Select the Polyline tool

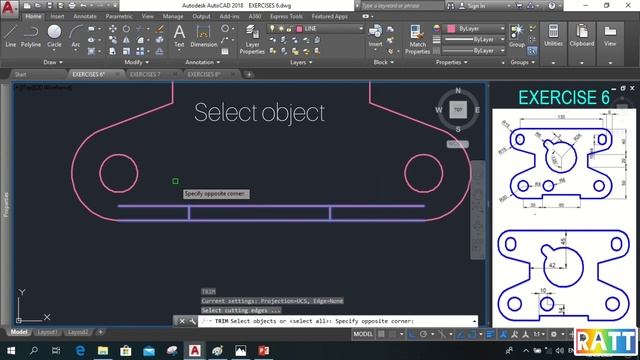click(x=31, y=36)
